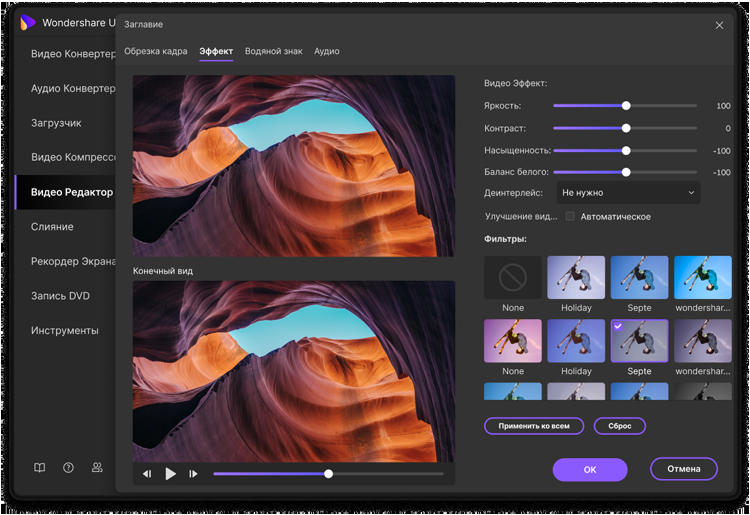Open Видео Редактор in sidebar

66,192
